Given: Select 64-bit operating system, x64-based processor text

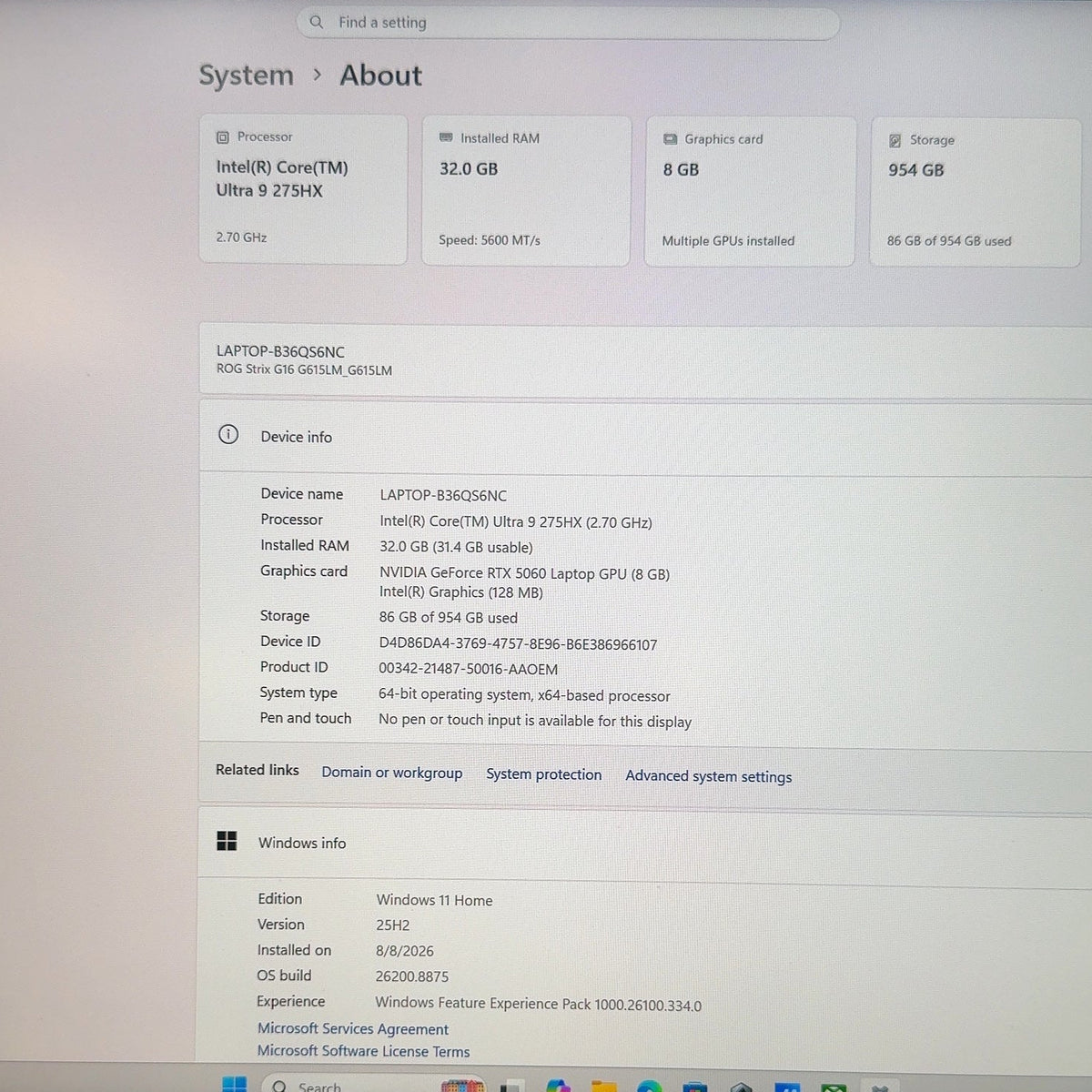Looking at the screenshot, I should click(524, 695).
